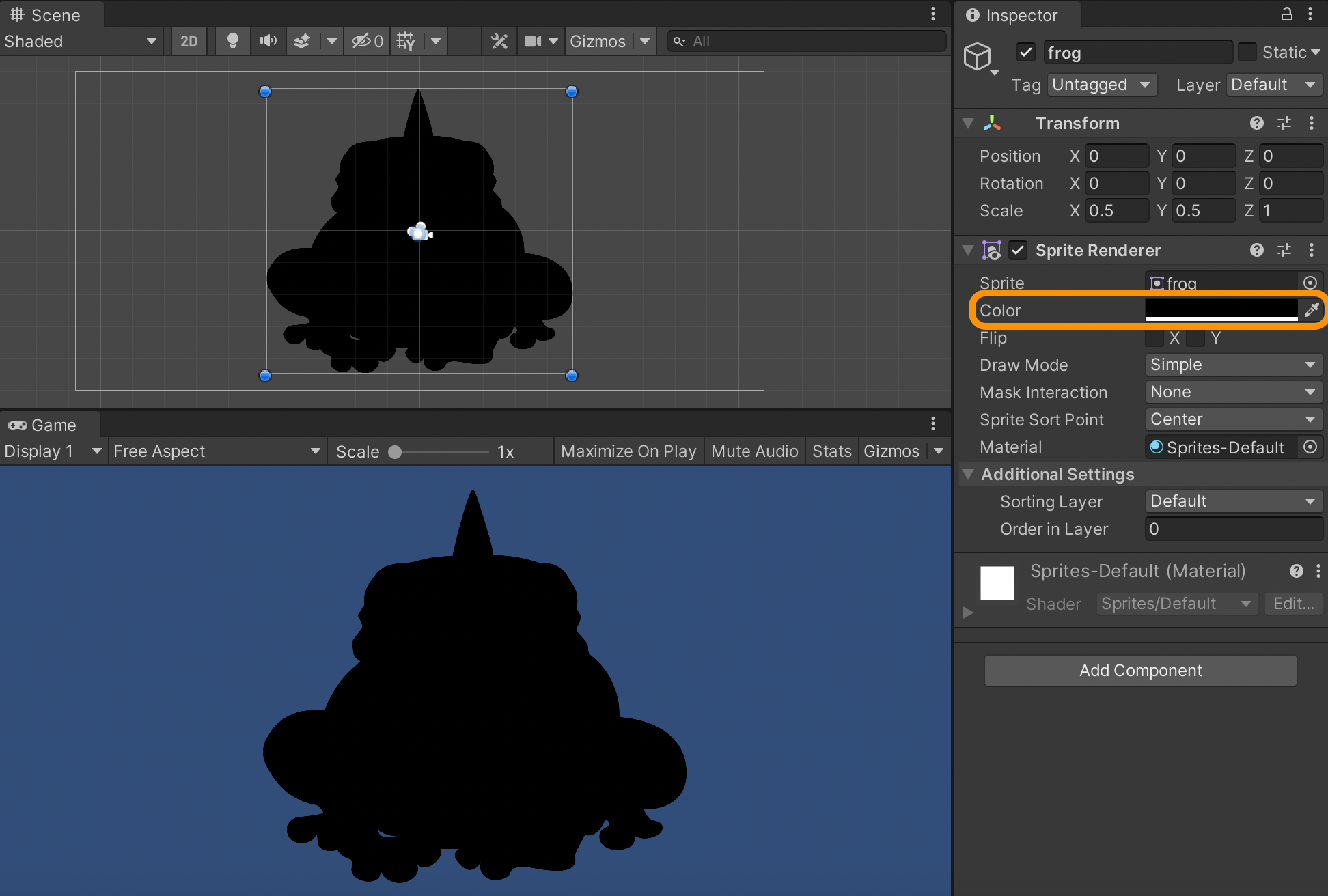The image size is (1328, 896).
Task: Enable the Static checkbox
Action: coord(1247,52)
